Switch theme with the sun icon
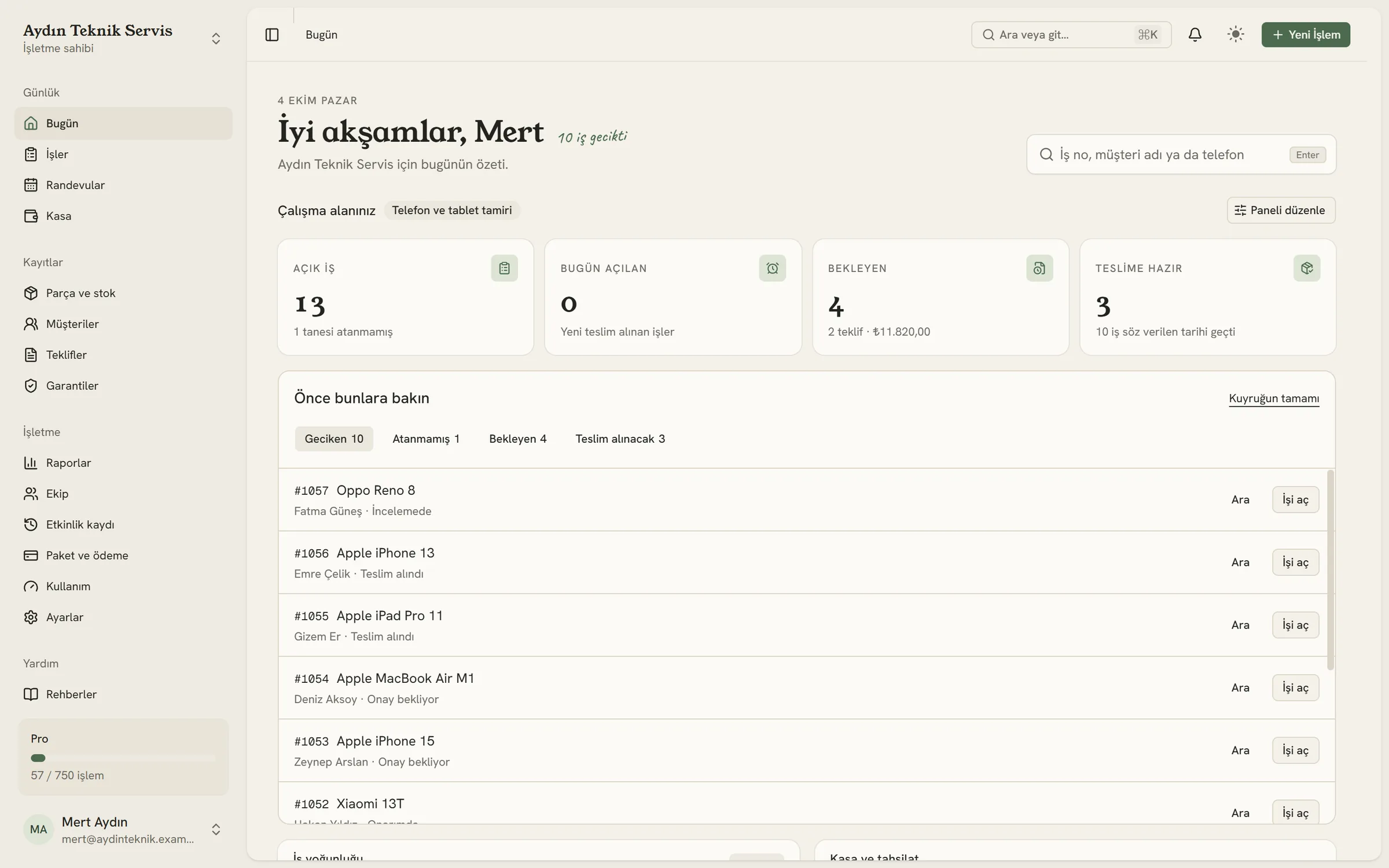 click(1236, 35)
